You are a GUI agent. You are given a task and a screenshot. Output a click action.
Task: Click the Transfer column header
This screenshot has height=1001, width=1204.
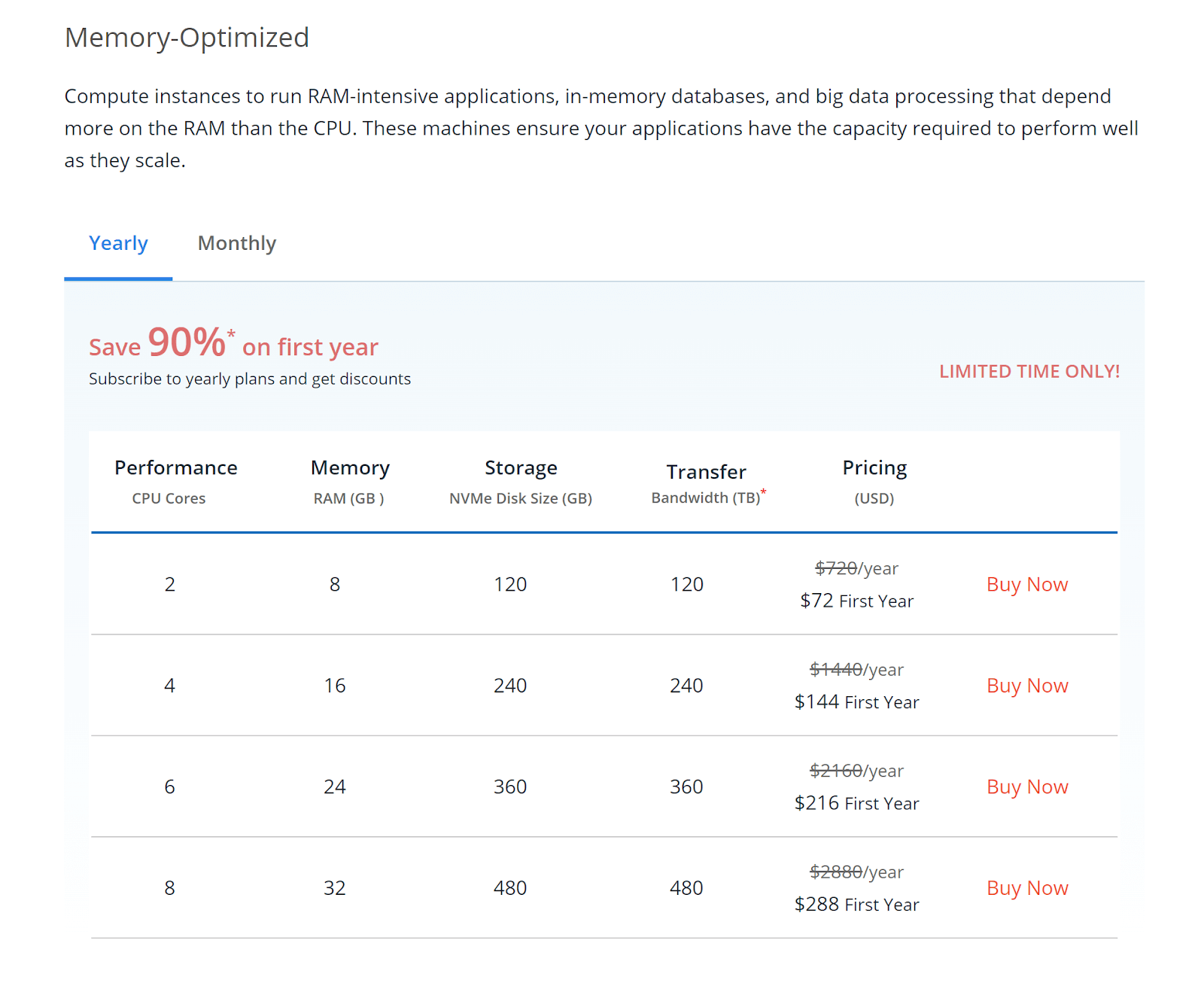[706, 472]
